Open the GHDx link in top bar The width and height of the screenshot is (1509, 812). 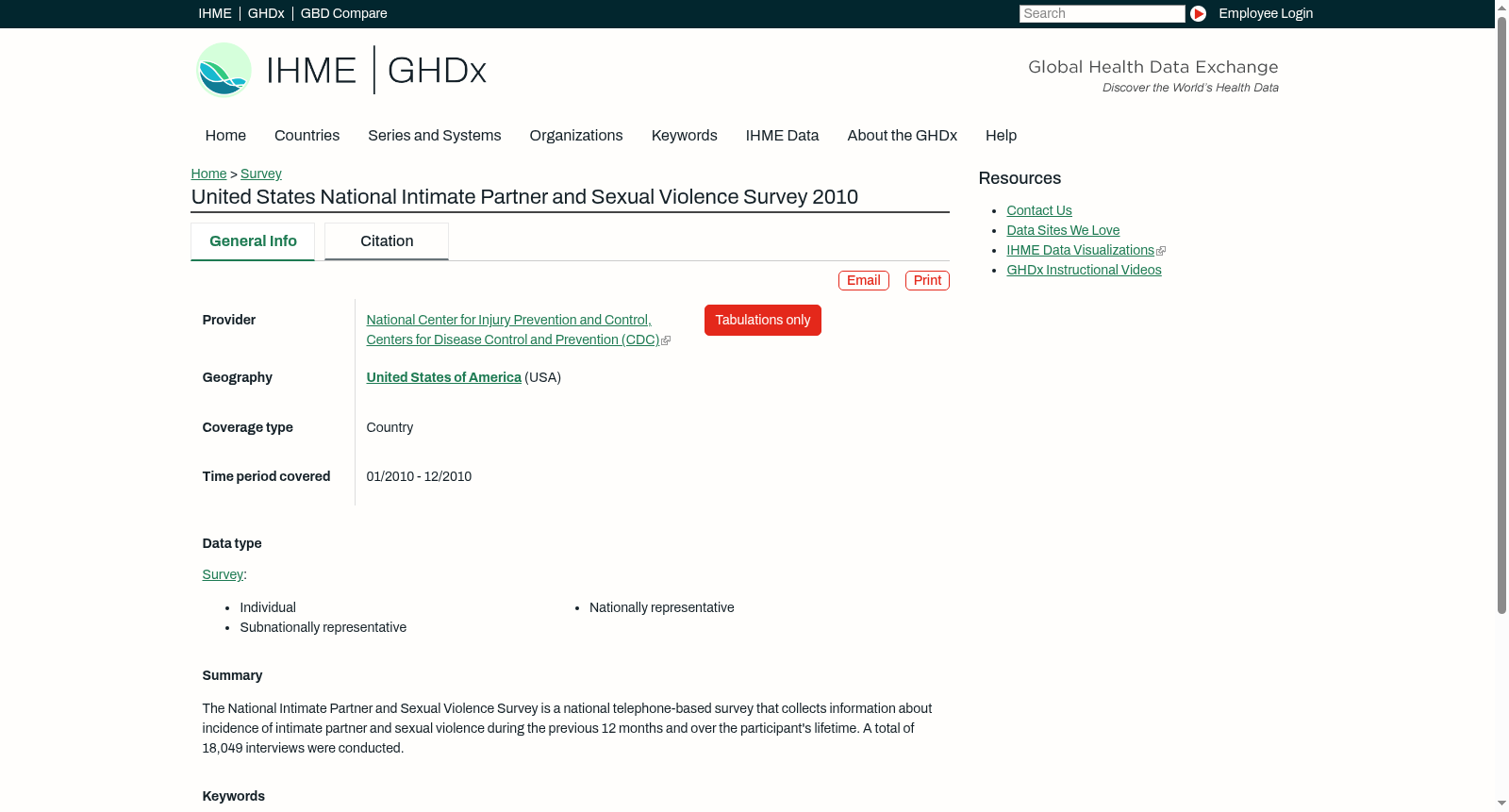point(266,13)
